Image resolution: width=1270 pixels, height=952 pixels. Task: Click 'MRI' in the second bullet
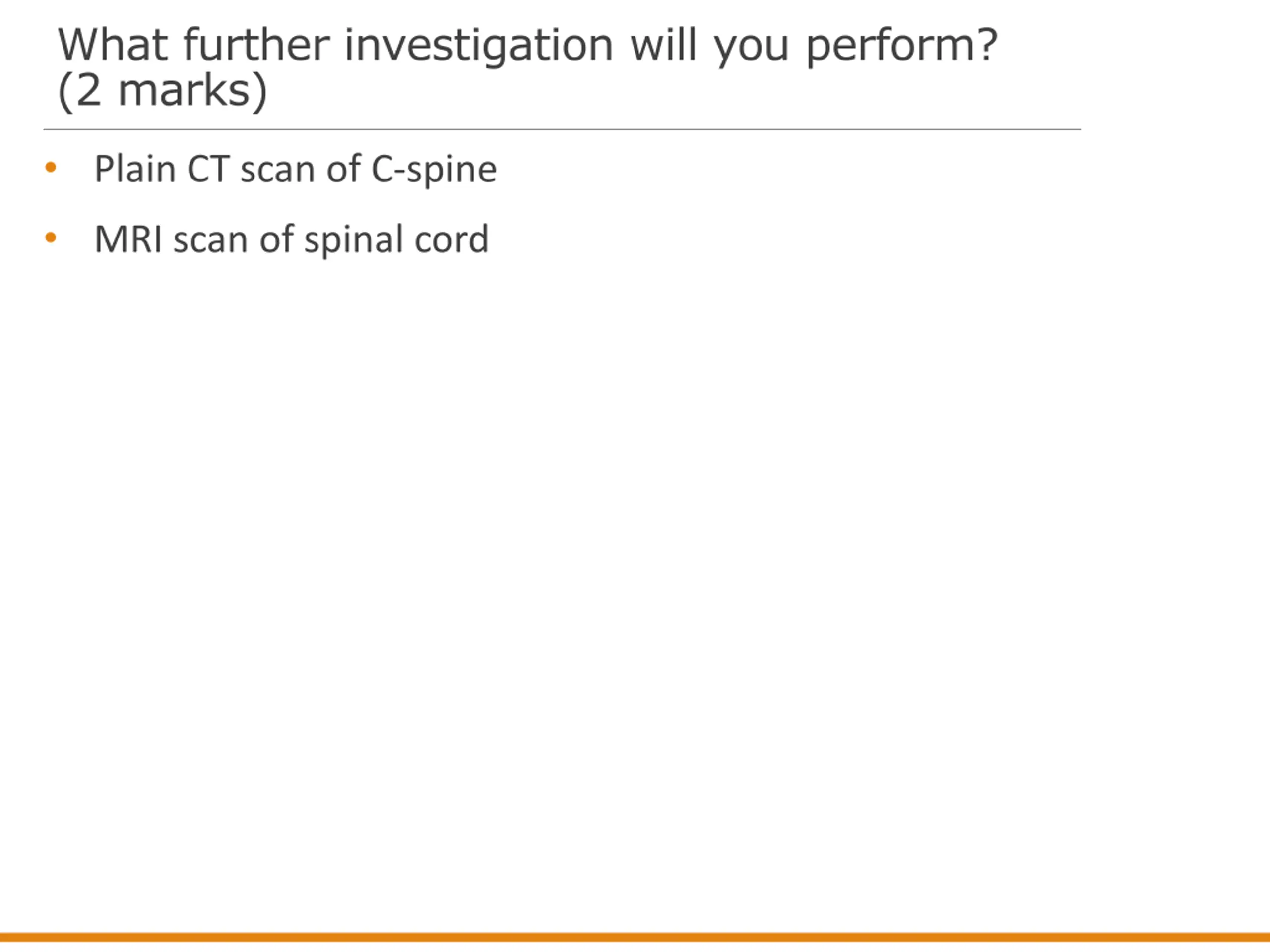[x=128, y=238]
